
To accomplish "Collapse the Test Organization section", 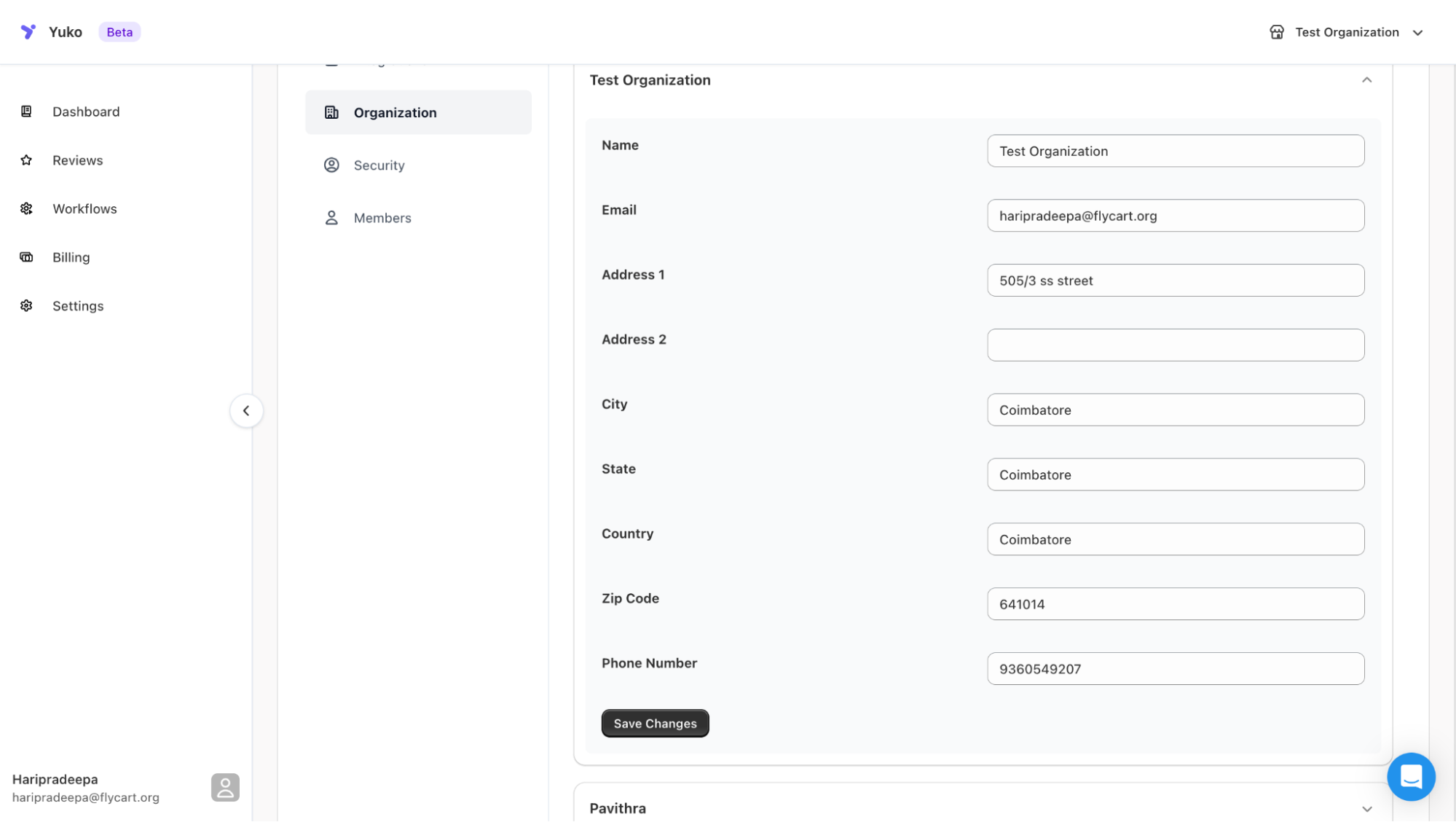I will click(x=1366, y=80).
